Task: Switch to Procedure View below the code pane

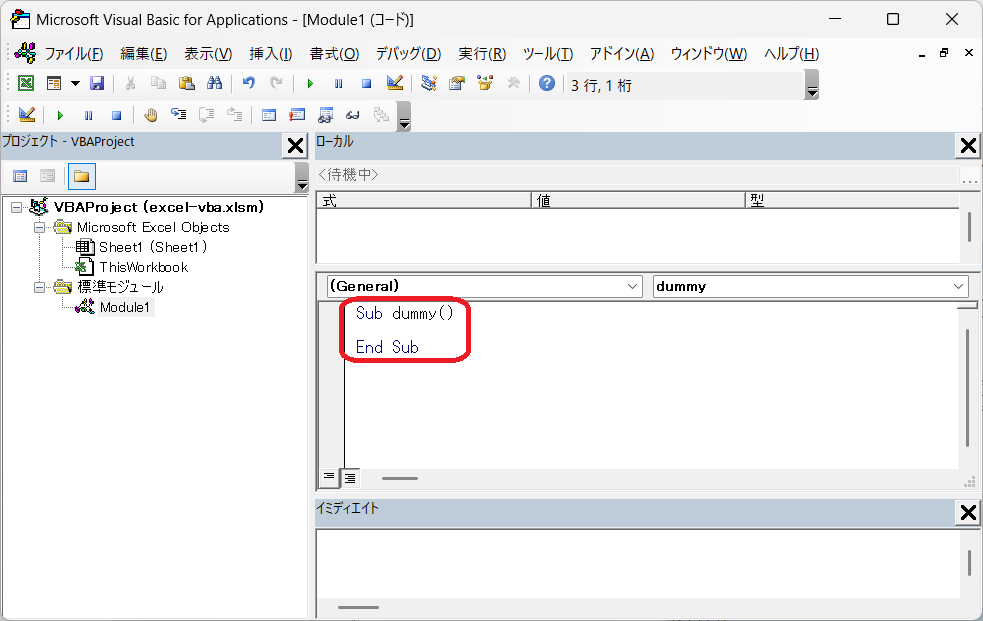Action: [330, 478]
